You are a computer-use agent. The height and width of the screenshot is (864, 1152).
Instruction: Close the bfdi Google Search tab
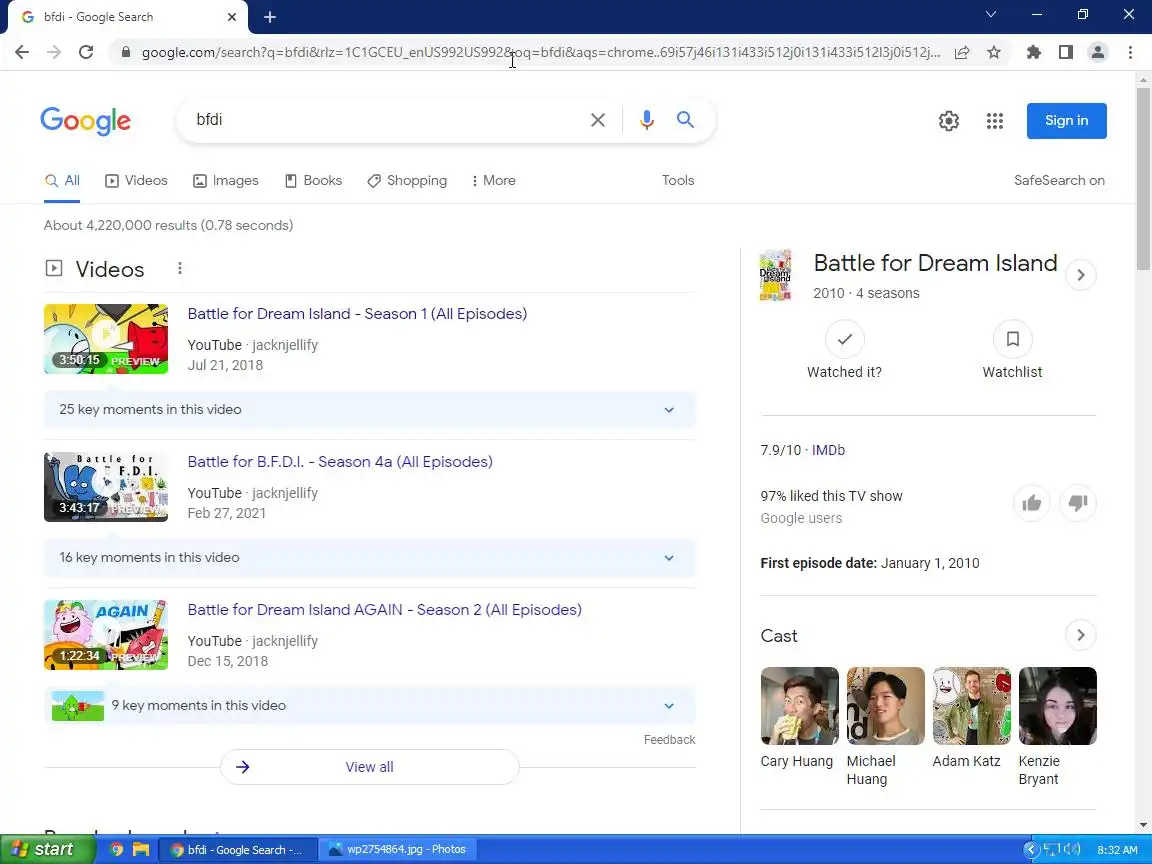pos(232,17)
